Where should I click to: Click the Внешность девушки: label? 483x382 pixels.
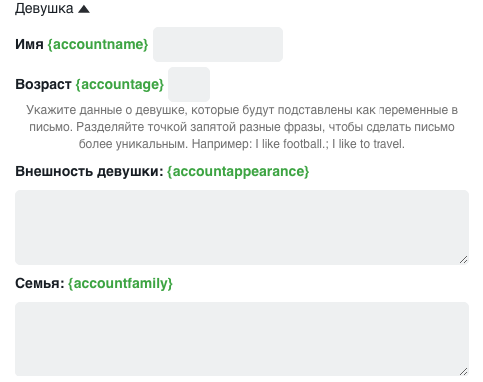click(x=89, y=171)
